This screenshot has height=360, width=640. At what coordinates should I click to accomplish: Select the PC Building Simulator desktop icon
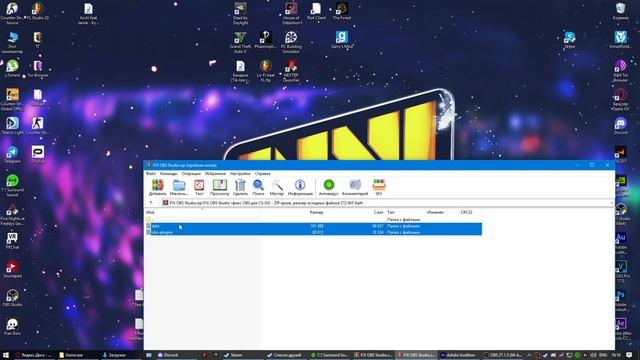pyautogui.click(x=291, y=42)
